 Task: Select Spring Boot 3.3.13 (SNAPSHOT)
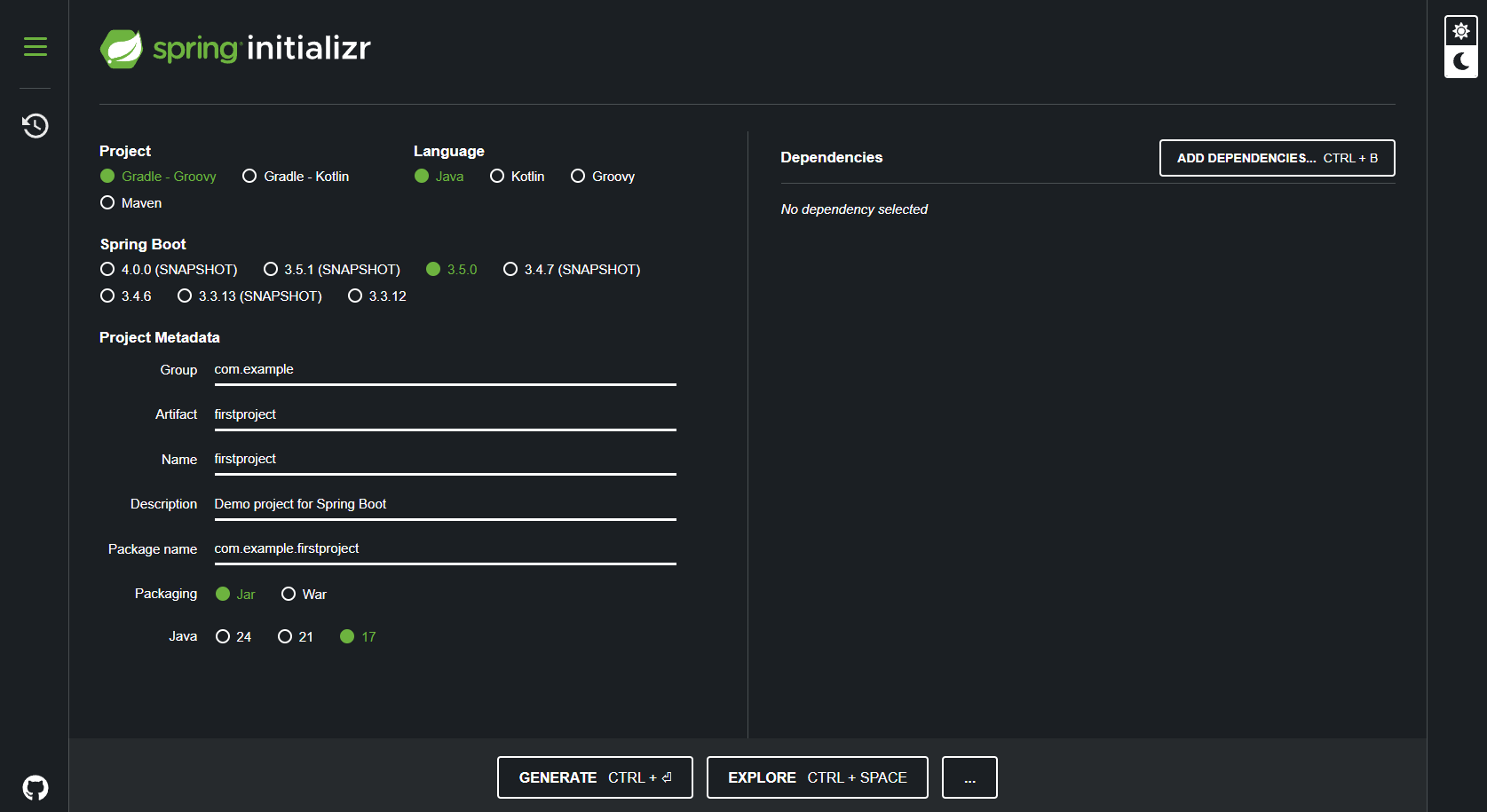[x=249, y=296]
